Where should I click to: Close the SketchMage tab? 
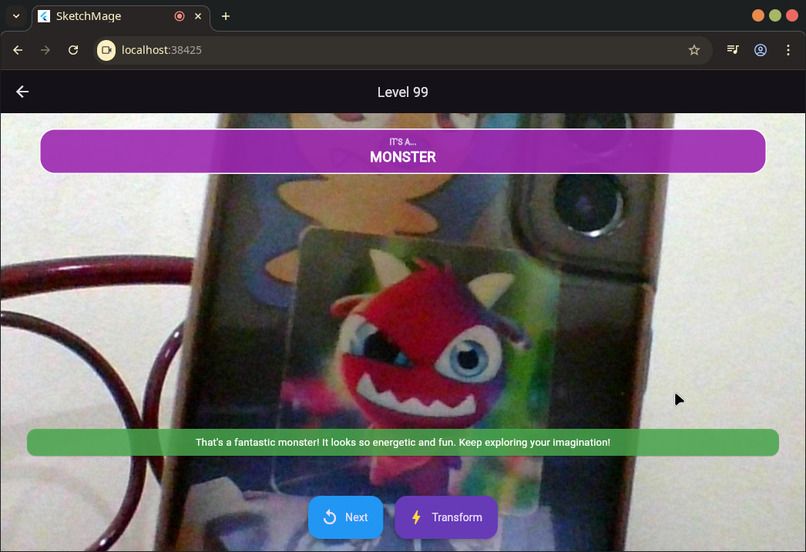[x=198, y=16]
